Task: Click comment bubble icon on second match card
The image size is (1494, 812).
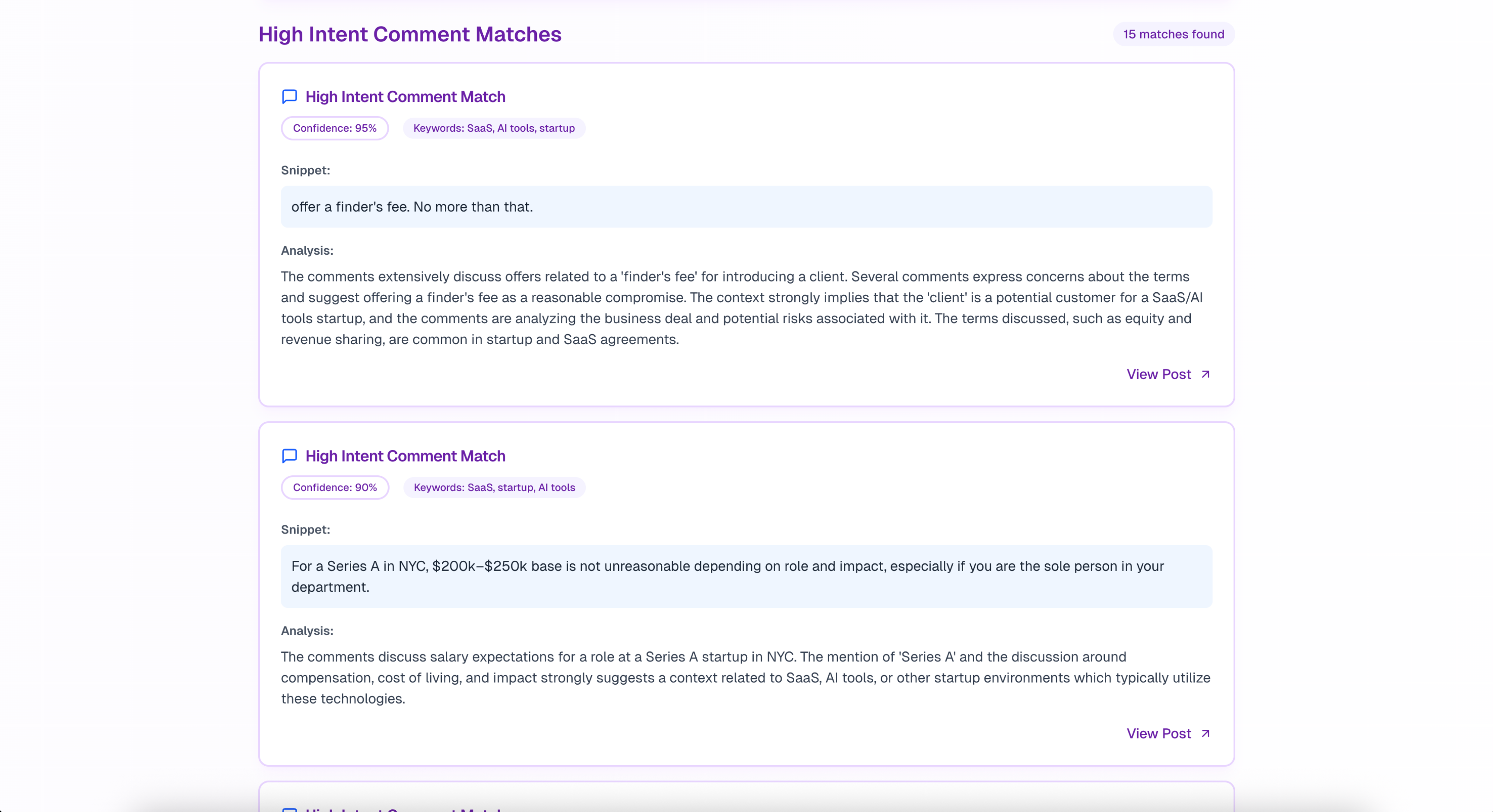Action: click(x=289, y=455)
